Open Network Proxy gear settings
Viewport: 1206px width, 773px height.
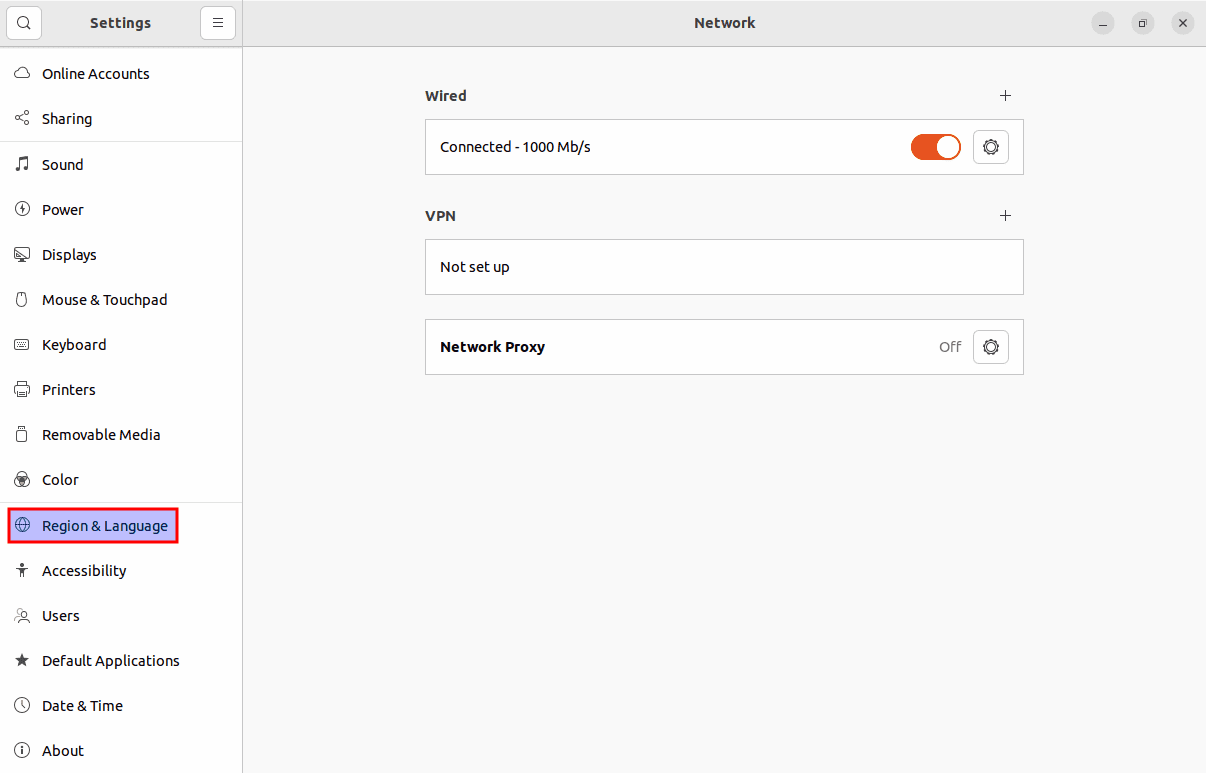(990, 347)
